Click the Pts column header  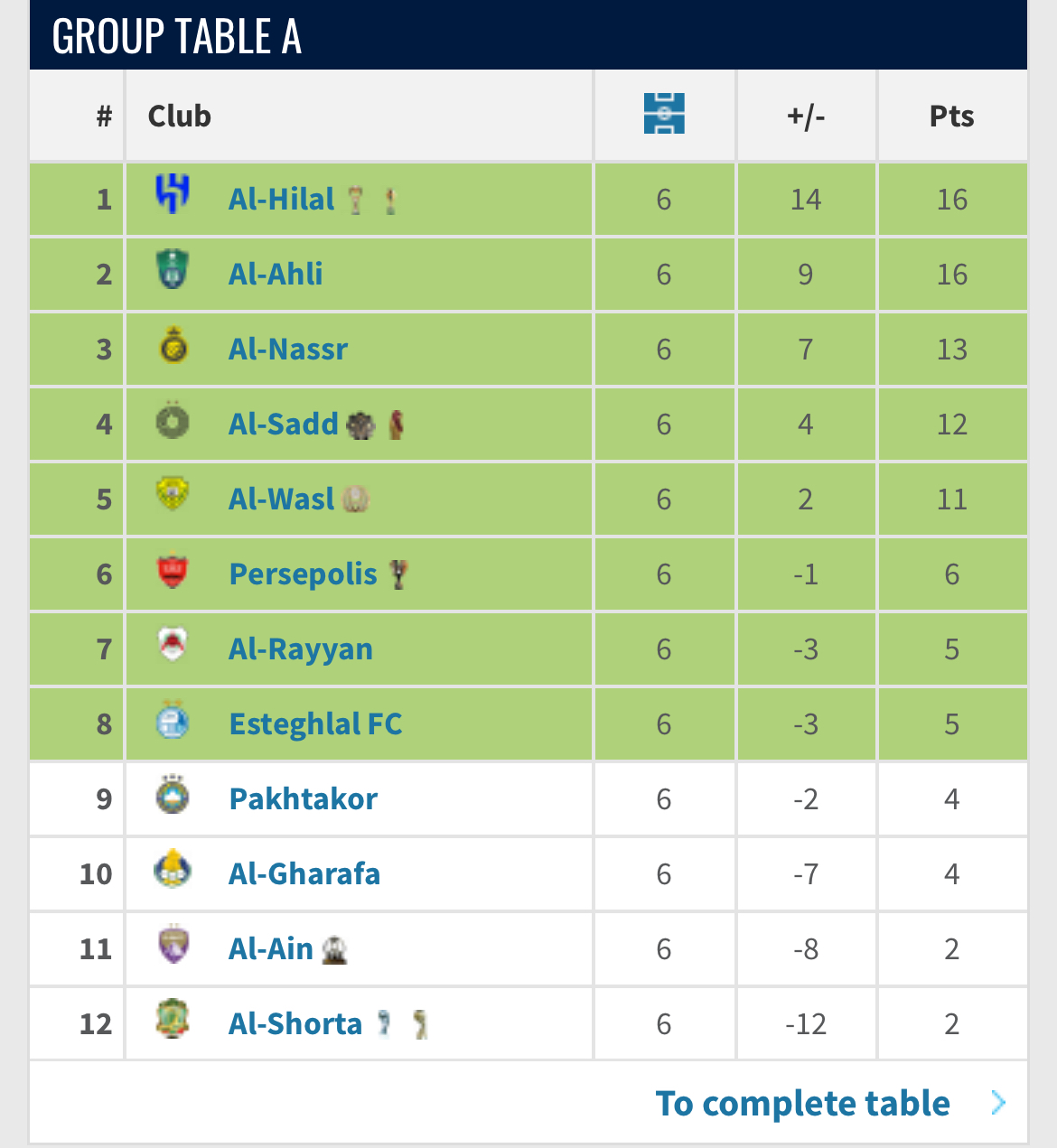(952, 116)
